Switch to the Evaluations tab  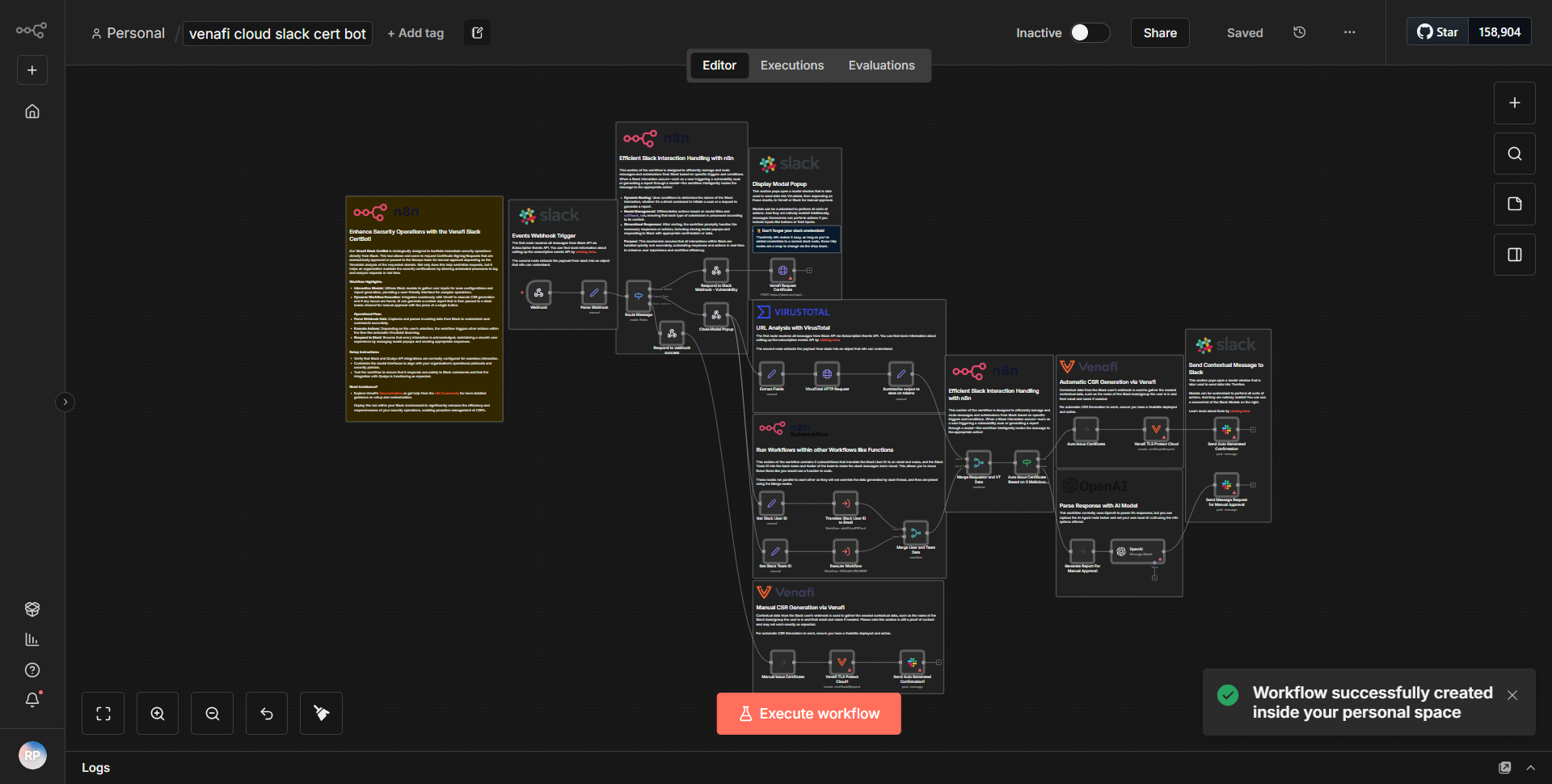tap(882, 65)
